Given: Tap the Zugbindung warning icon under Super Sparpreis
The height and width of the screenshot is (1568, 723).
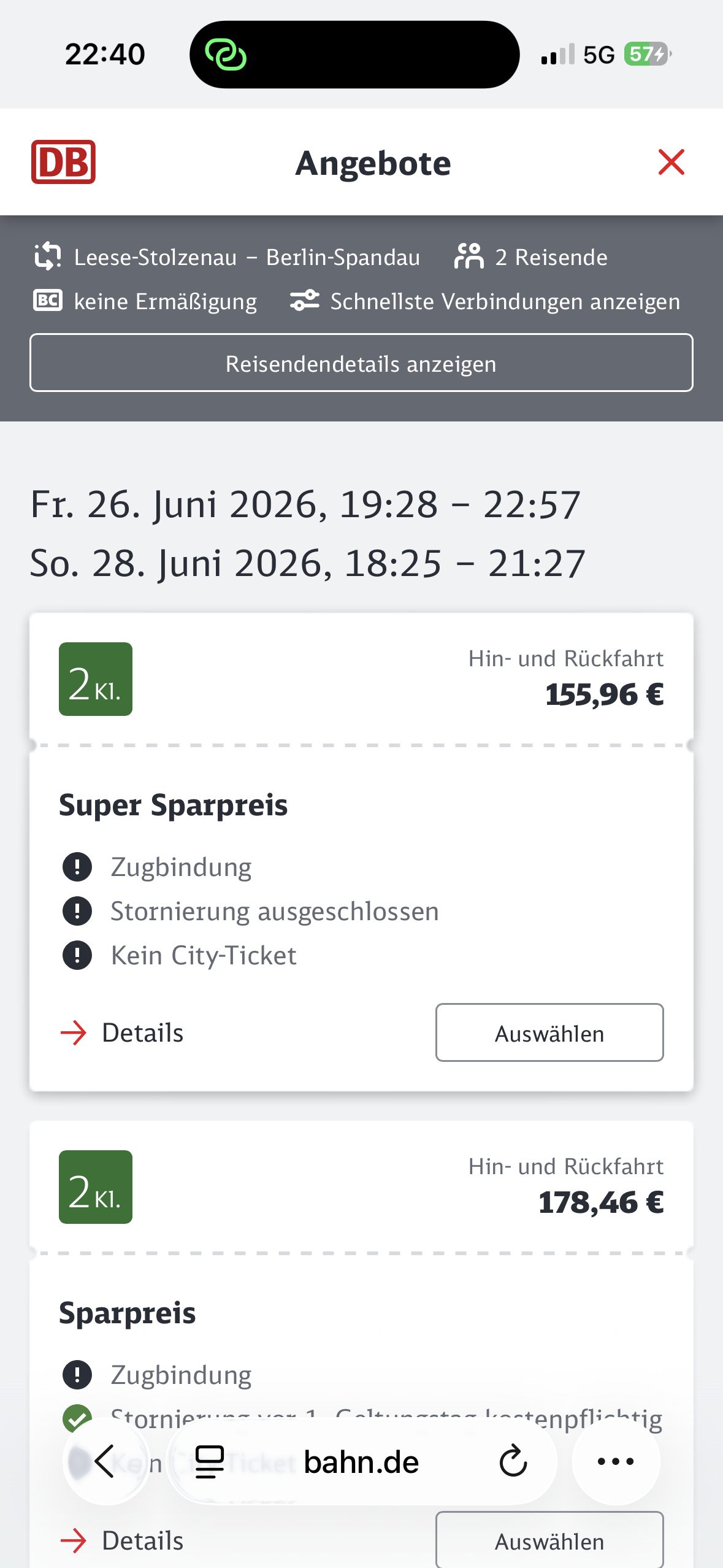Looking at the screenshot, I should click(77, 867).
